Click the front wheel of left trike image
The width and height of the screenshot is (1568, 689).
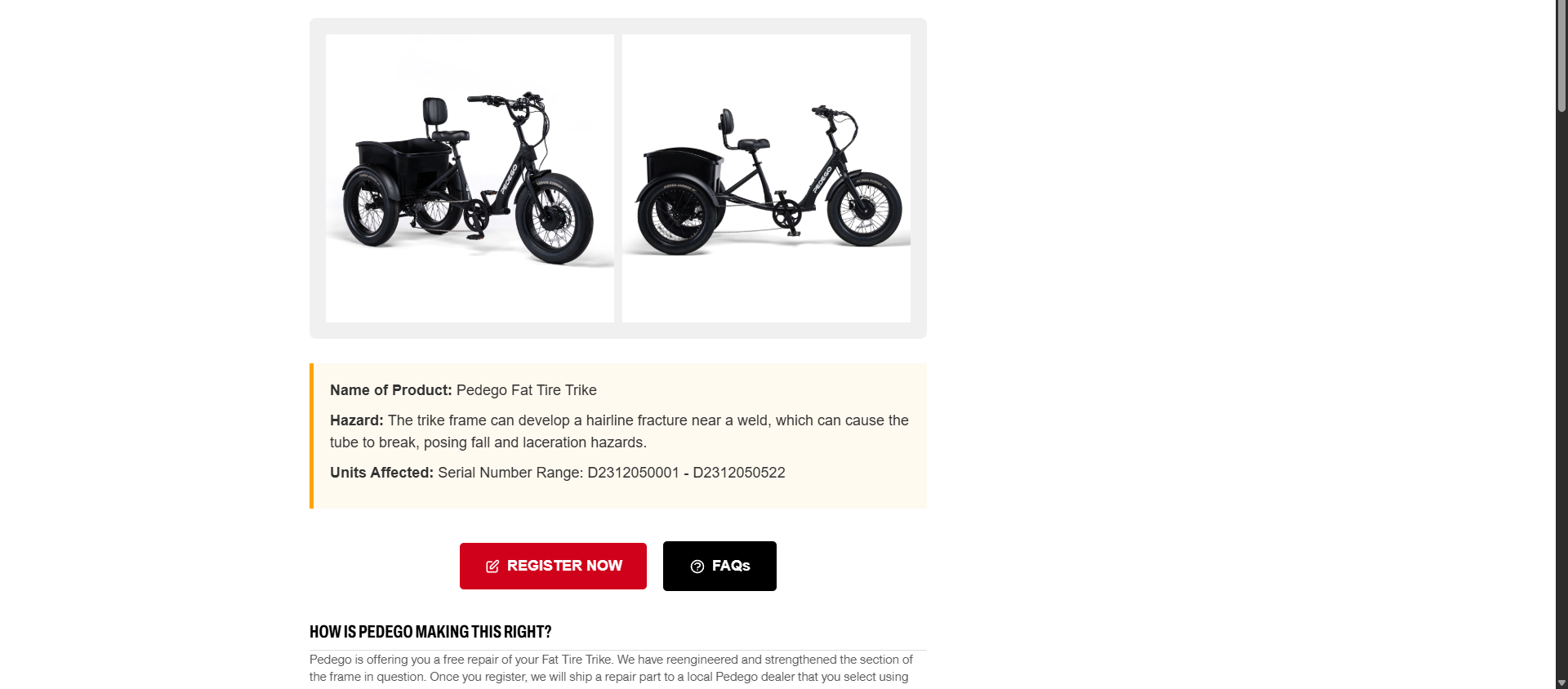click(555, 218)
